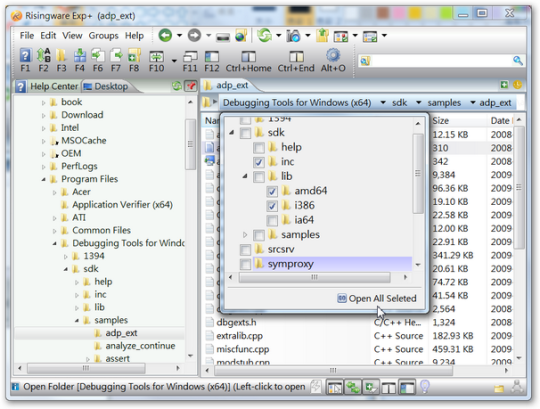Click adp_ext breadcrumb segment
This screenshot has height=409, width=540.
(x=495, y=103)
